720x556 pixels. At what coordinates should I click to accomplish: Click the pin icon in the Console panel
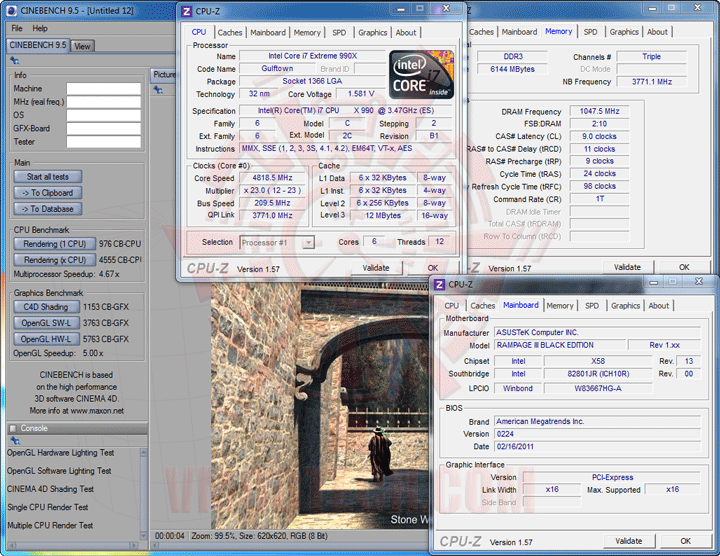tap(15, 440)
